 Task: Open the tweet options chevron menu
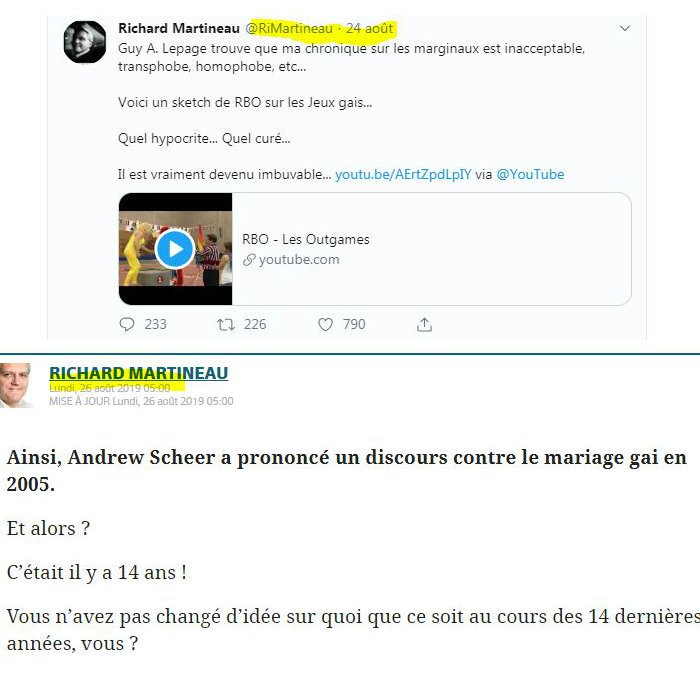[625, 29]
